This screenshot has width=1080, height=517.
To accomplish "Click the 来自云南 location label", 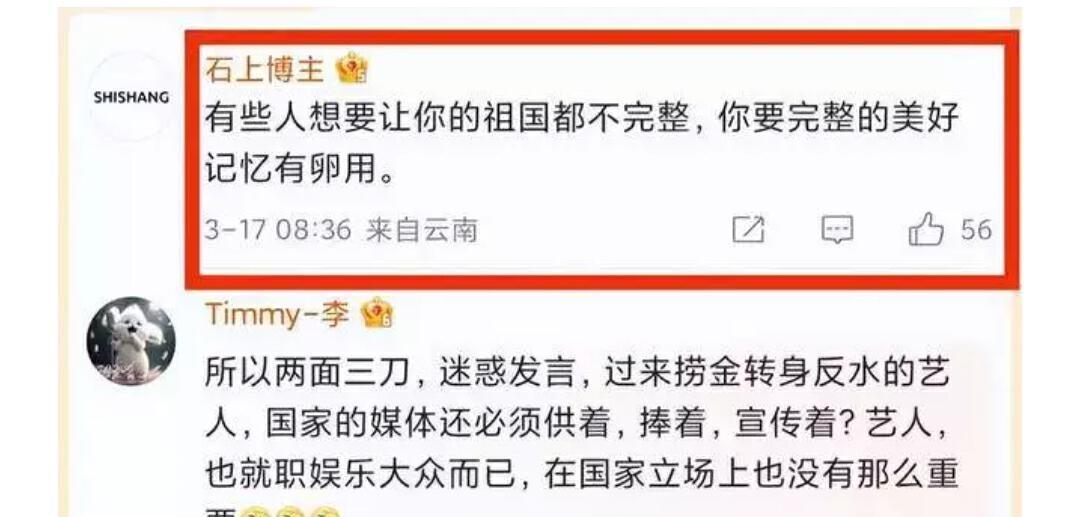I will (x=421, y=229).
